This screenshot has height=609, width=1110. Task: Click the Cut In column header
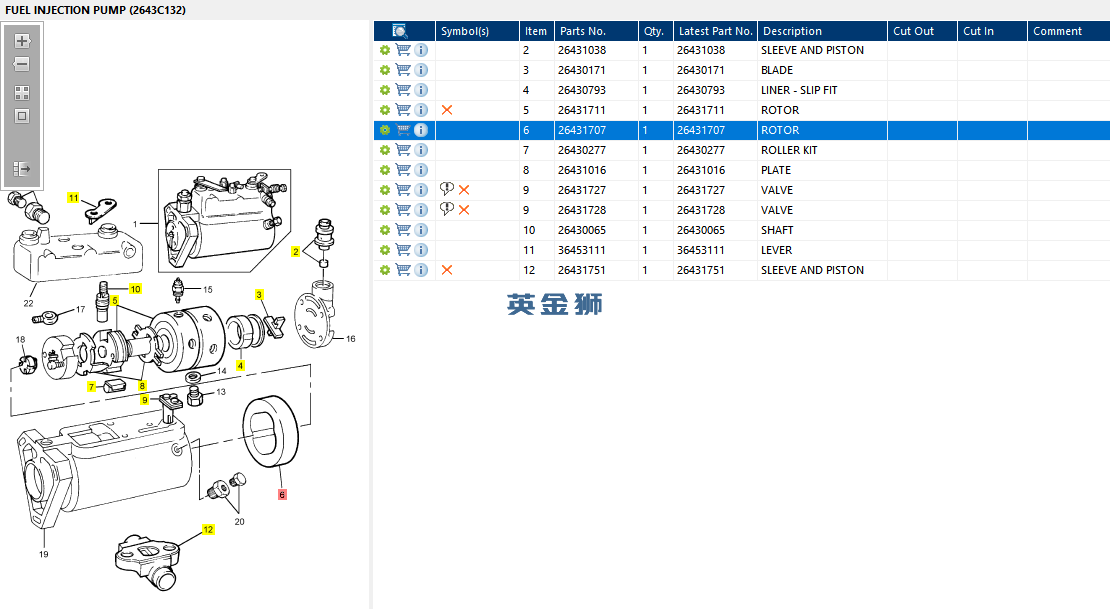992,31
